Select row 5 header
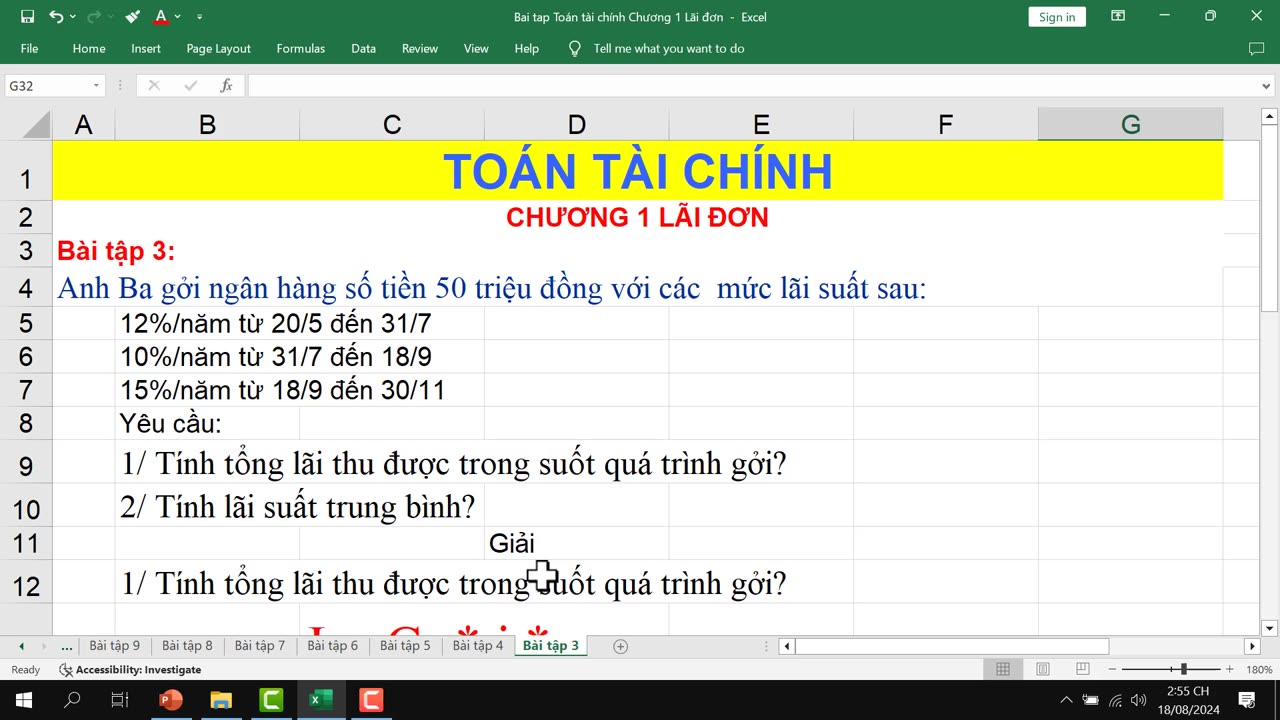 26,323
